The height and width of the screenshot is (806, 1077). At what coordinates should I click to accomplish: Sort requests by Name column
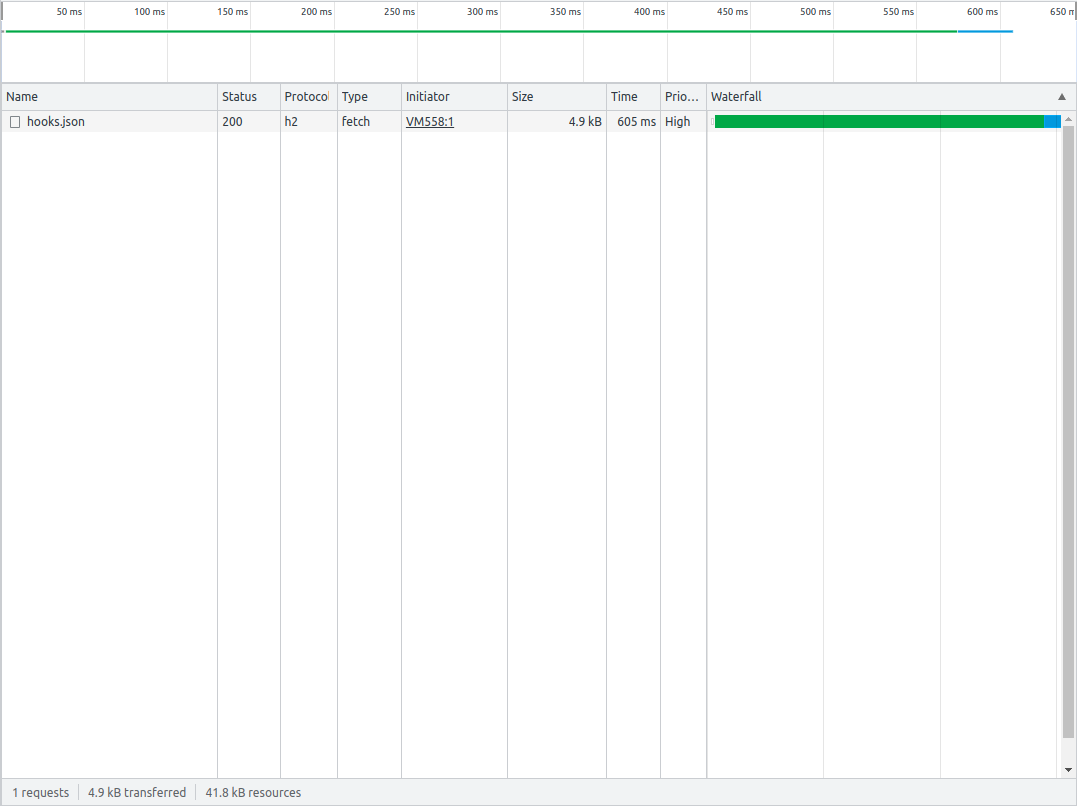(x=109, y=97)
